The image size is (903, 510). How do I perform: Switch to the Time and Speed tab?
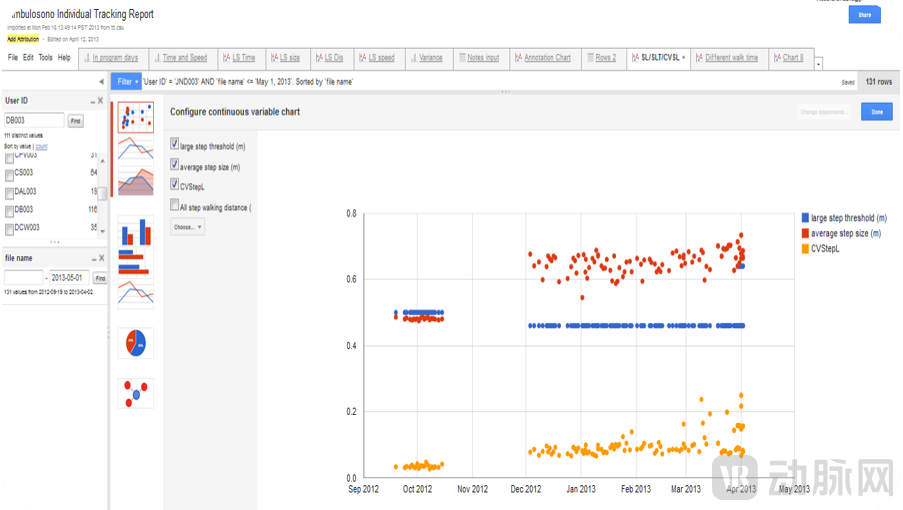click(183, 58)
